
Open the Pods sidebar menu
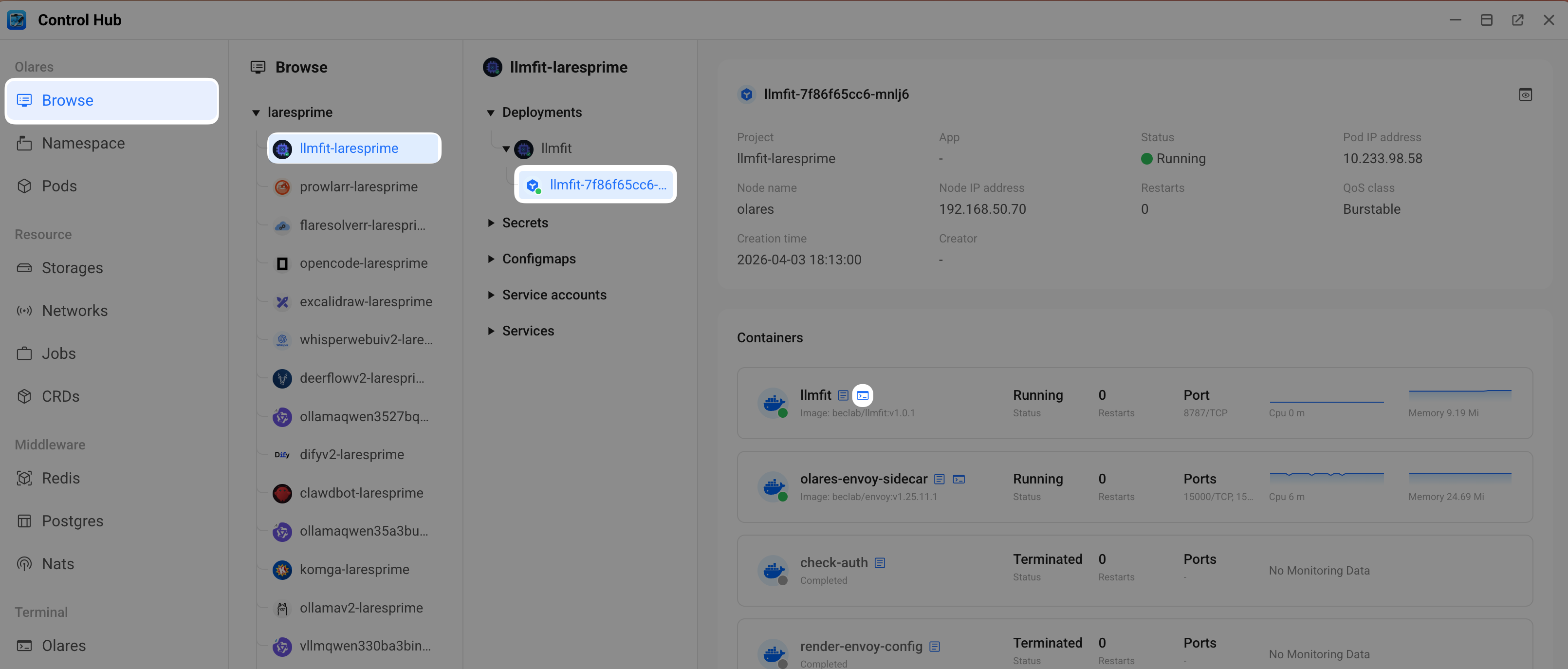click(59, 186)
